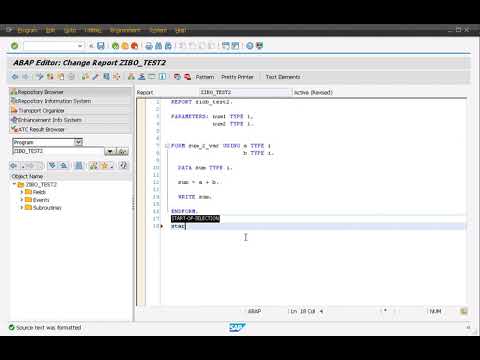Screen dimensions: 480x360
Task: Click the Favorites star icon in tree toolbar
Action: [104, 165]
